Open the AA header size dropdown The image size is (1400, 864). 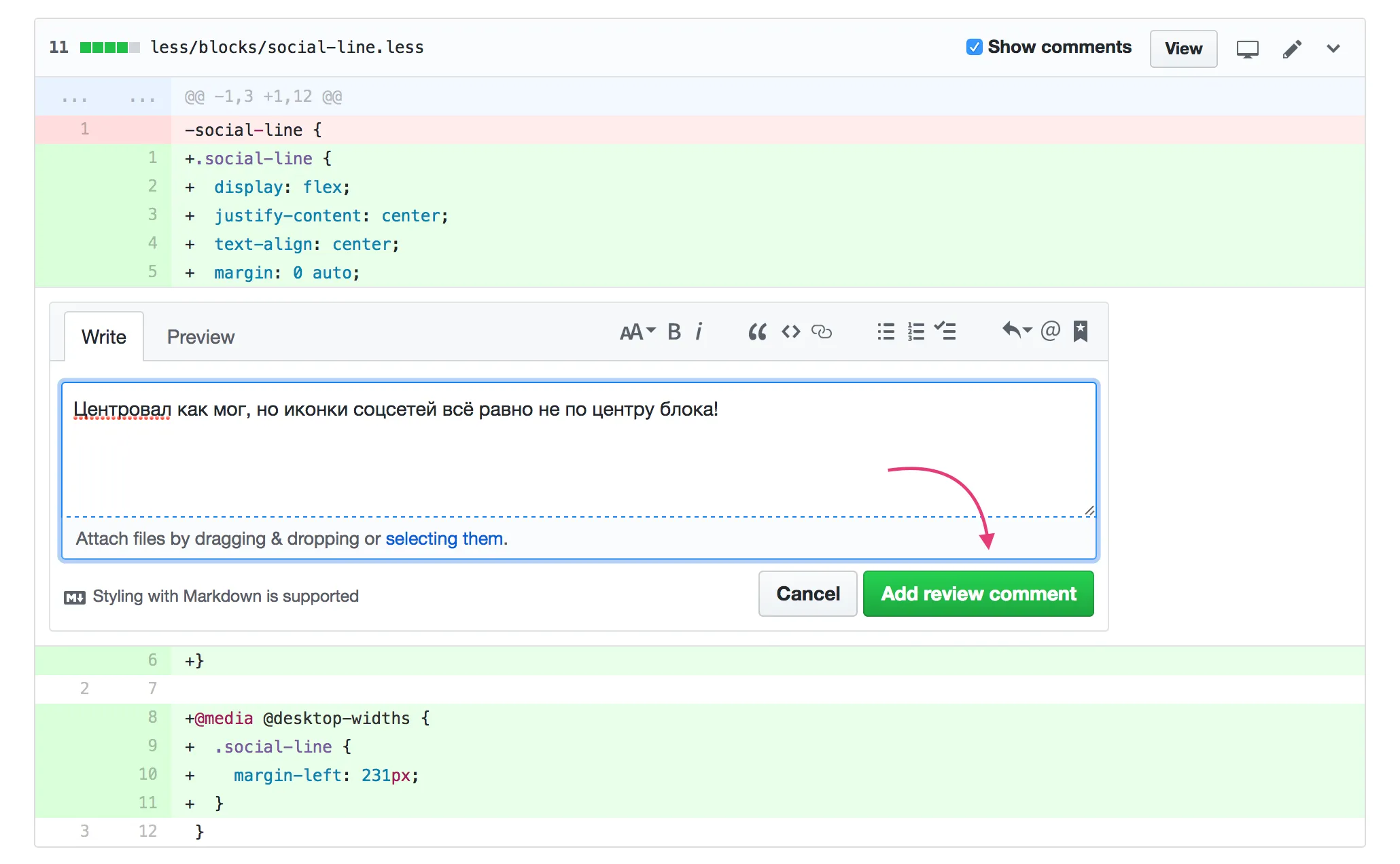[637, 331]
